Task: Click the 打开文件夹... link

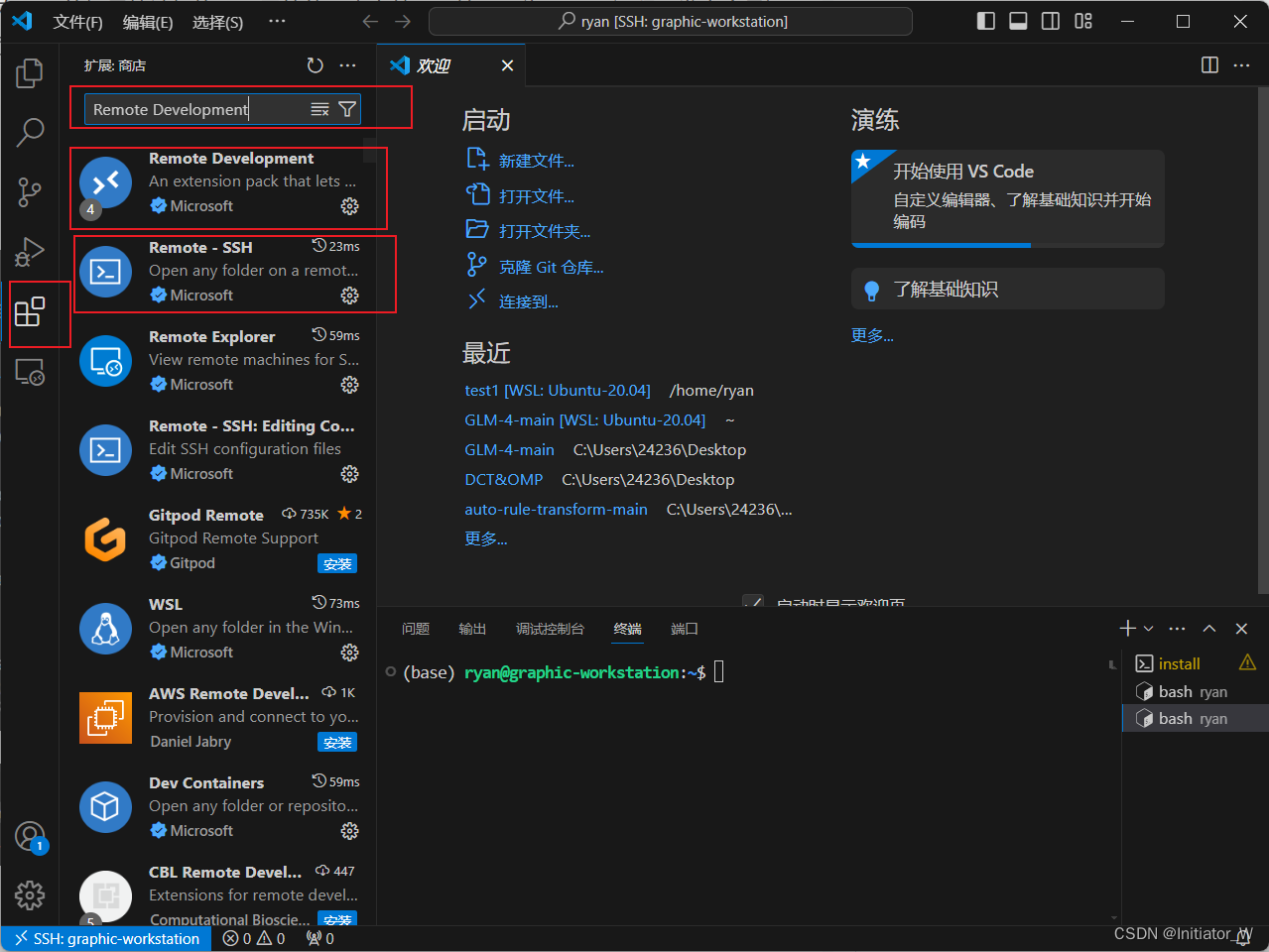Action: 544,231
